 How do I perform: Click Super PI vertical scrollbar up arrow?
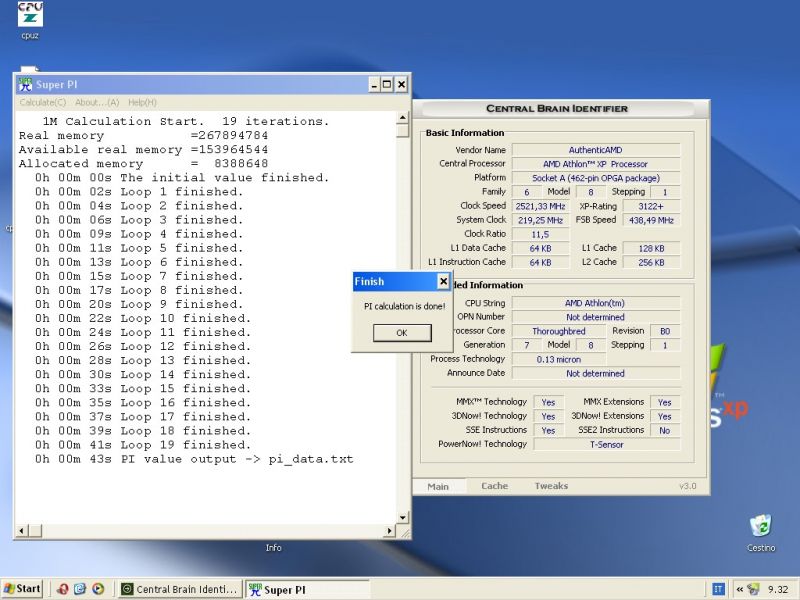403,118
